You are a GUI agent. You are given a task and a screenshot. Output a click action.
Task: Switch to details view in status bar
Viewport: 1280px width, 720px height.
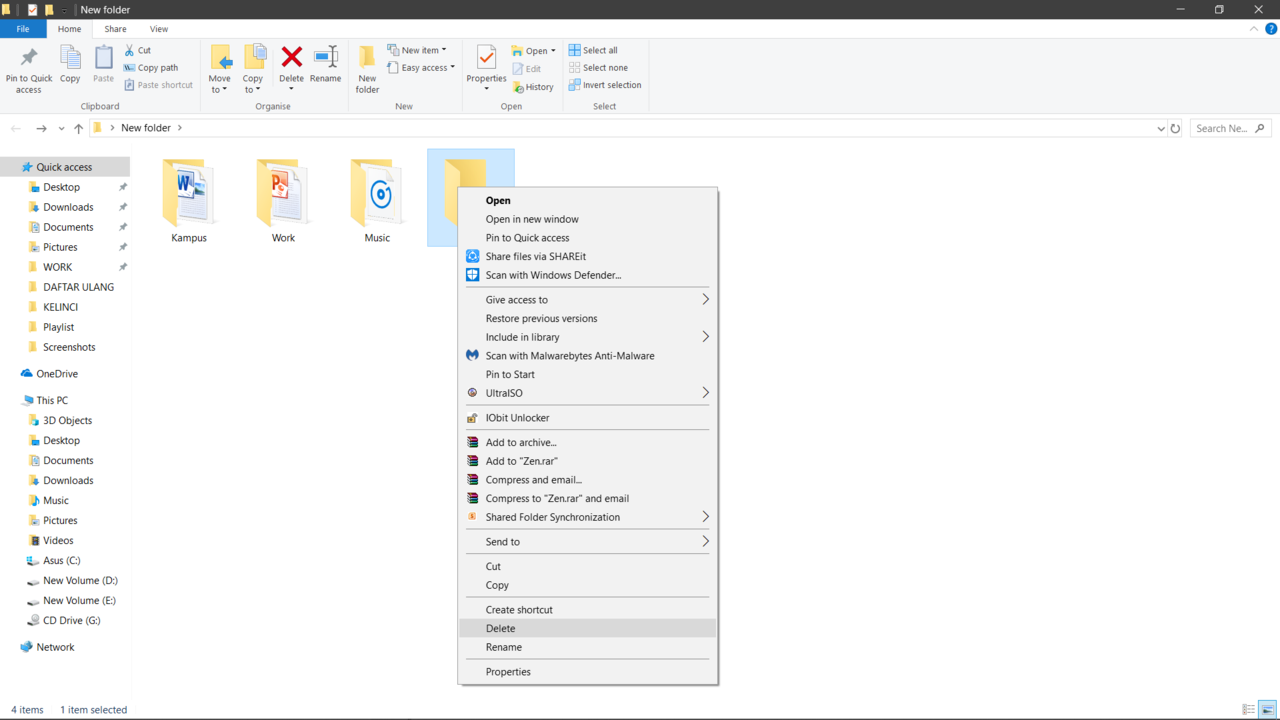[1248, 710]
